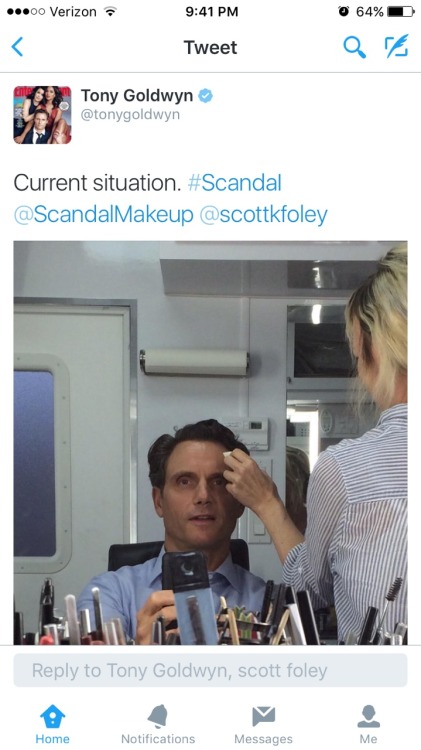Tap the Me profile icon

point(368,717)
